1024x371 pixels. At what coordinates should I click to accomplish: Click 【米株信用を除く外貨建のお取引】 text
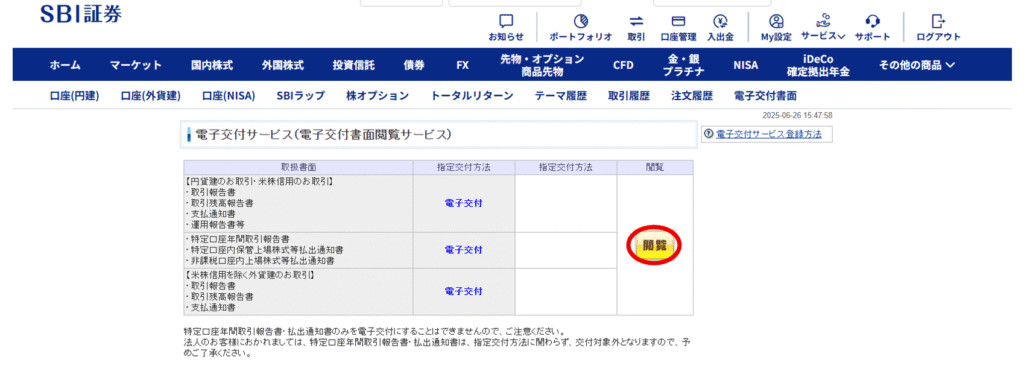[x=251, y=275]
